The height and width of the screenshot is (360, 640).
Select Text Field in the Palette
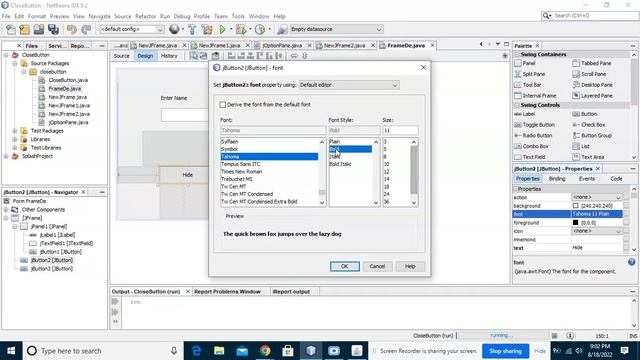pos(530,157)
